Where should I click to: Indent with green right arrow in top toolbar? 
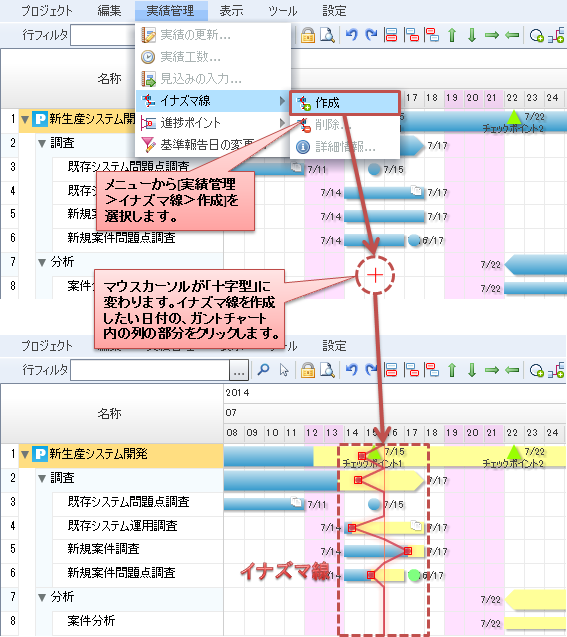(492, 36)
